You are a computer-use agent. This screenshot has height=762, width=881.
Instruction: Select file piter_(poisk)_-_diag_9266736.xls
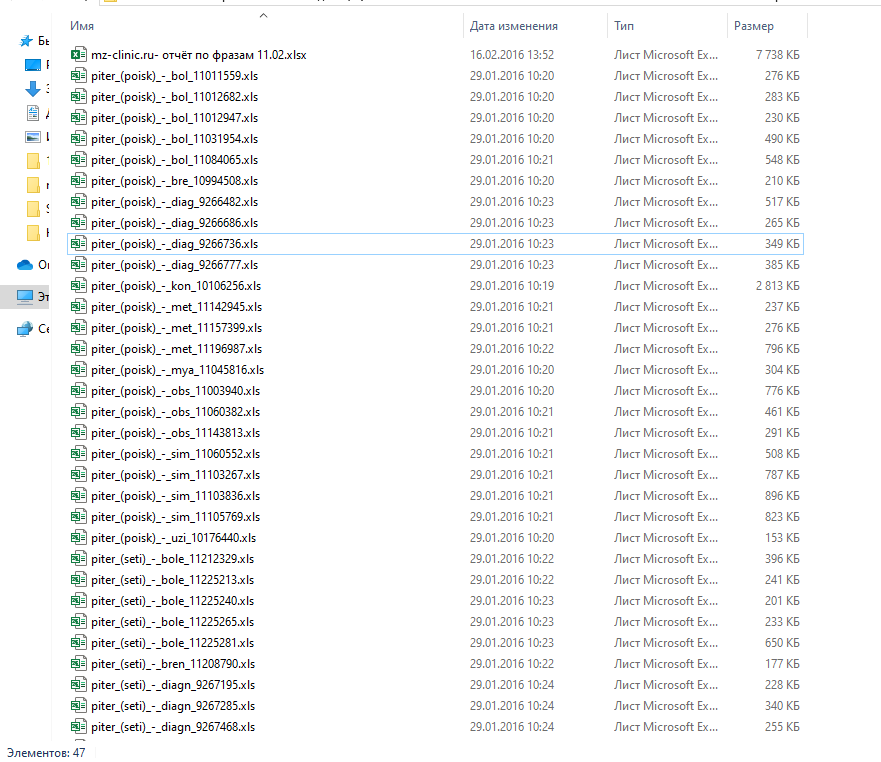tap(174, 244)
